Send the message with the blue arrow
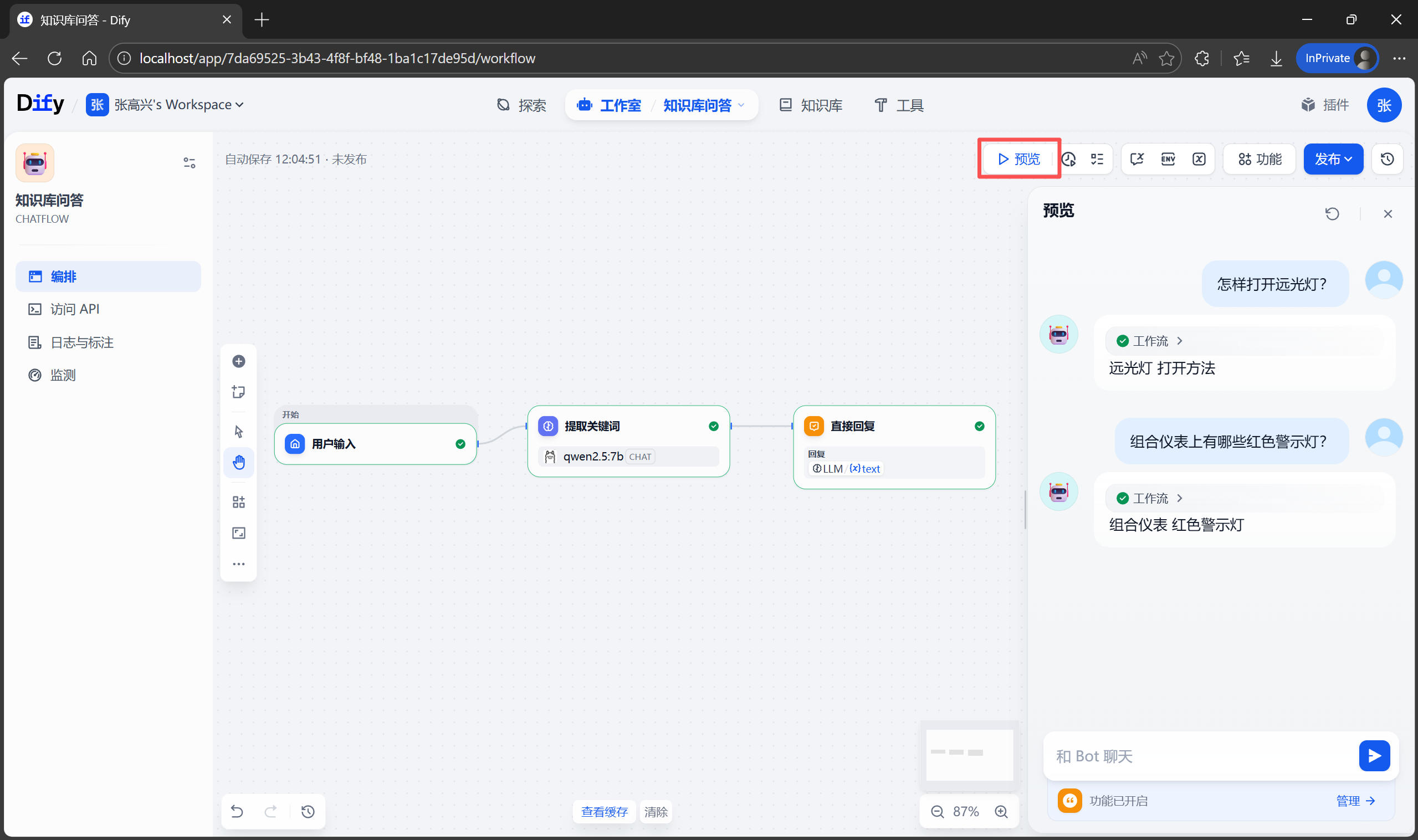 coord(1374,756)
